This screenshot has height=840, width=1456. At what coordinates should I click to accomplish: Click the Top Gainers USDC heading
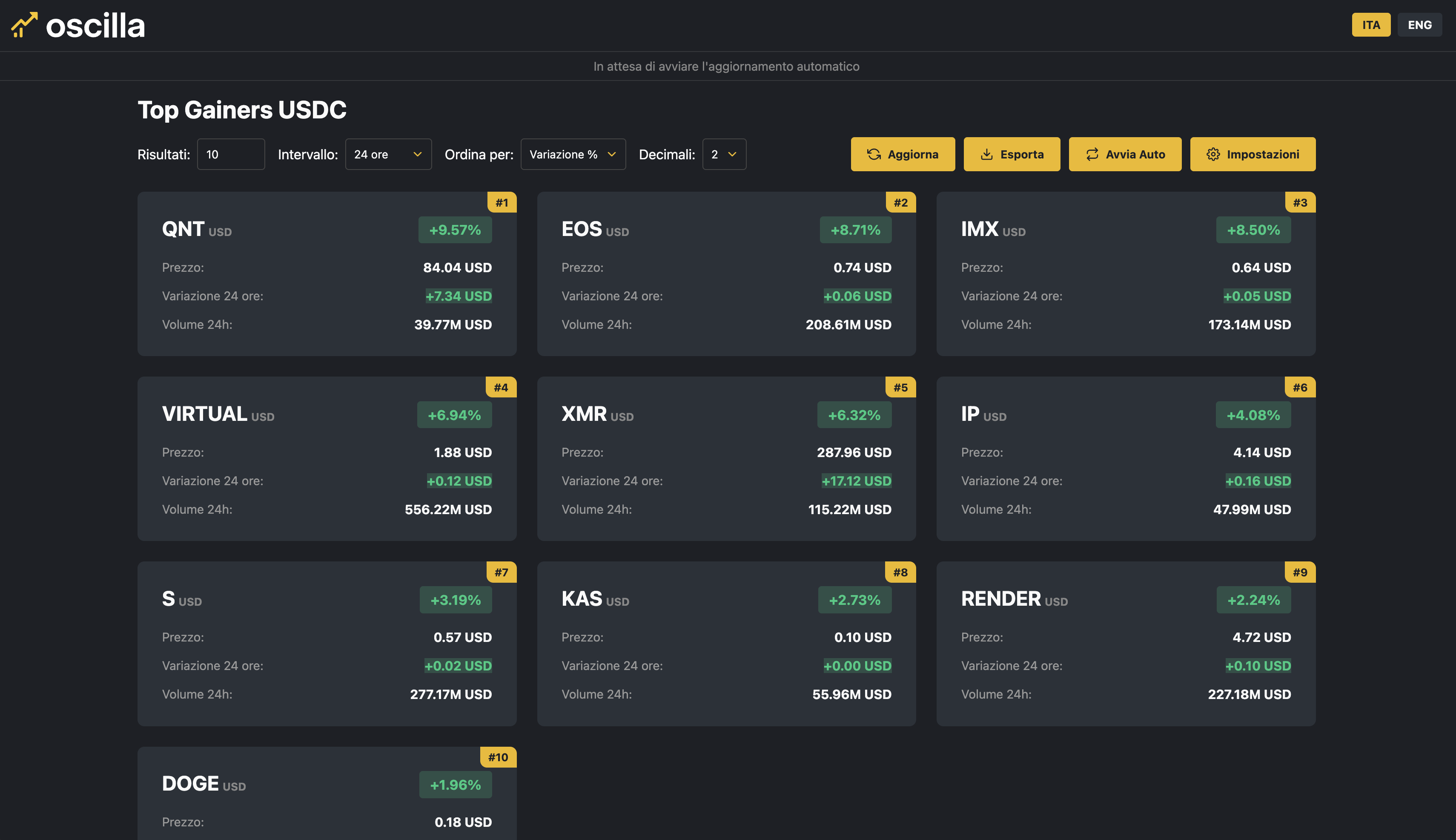[x=242, y=109]
